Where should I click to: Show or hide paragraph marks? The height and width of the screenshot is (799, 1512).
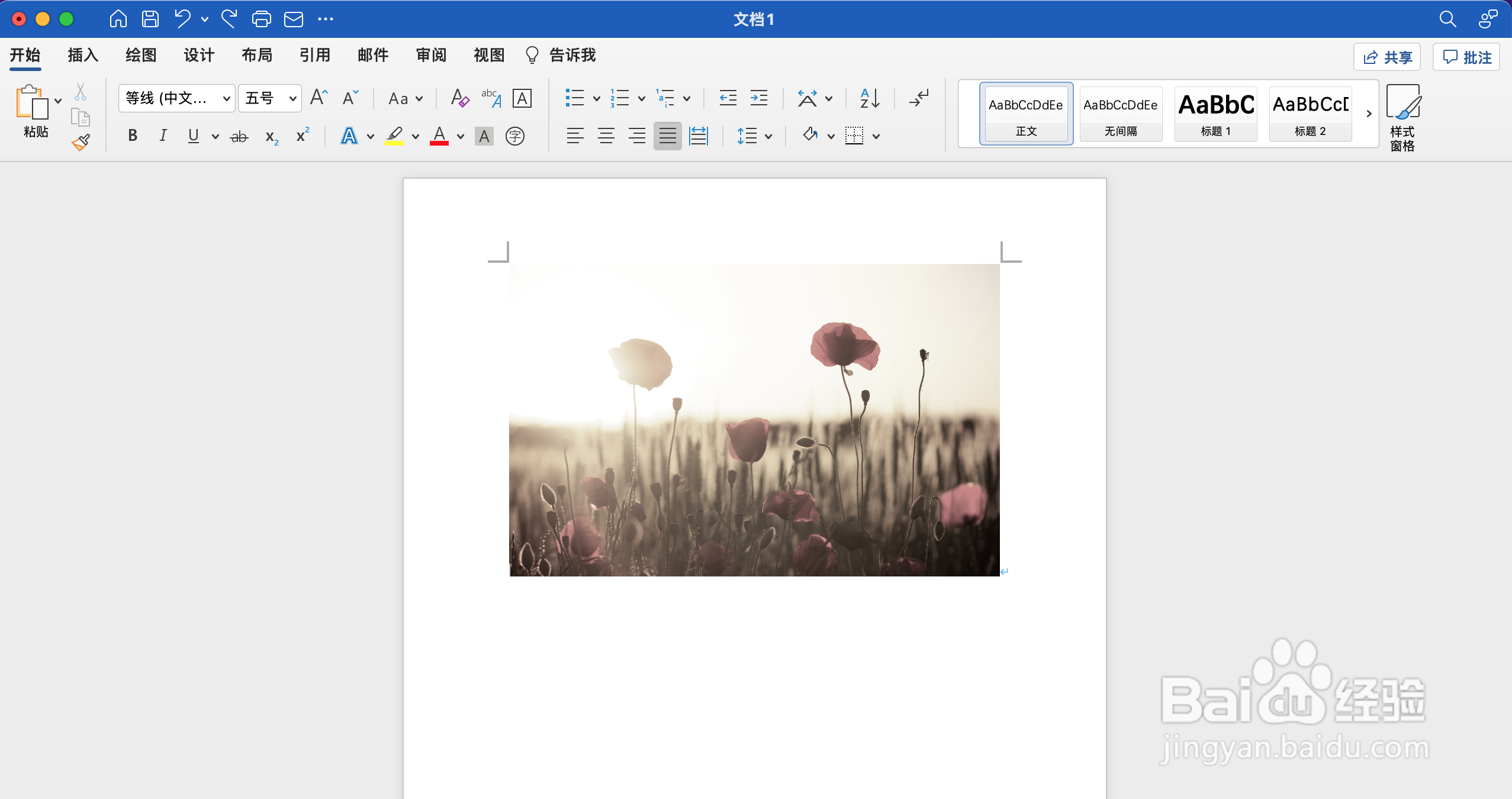[x=919, y=98]
